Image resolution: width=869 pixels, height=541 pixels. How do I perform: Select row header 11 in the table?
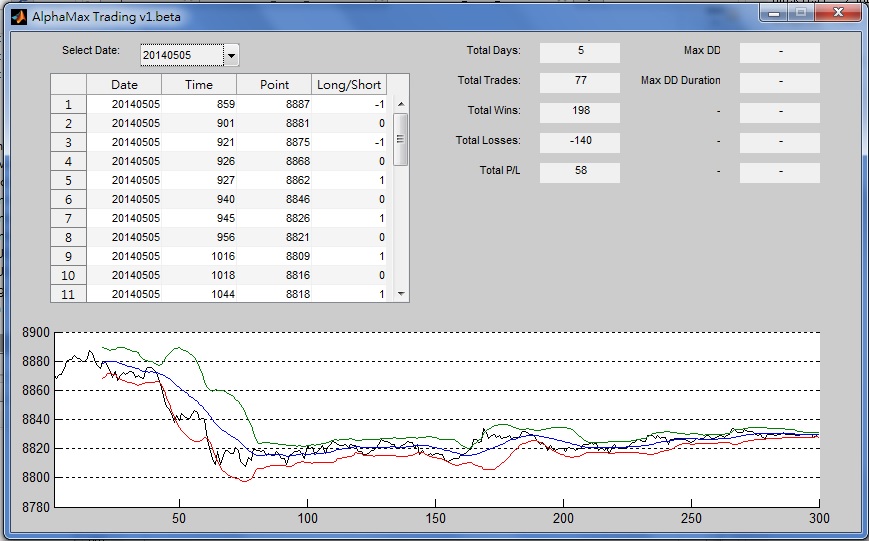click(68, 294)
